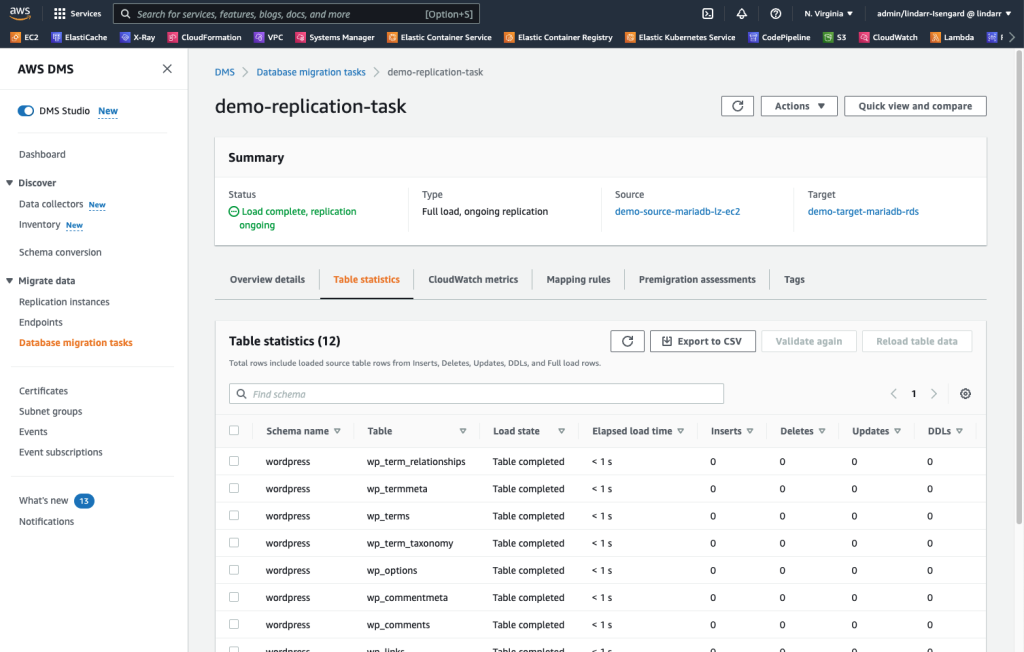Click the AWS logo home icon
The image size is (1024, 652).
tap(22, 14)
